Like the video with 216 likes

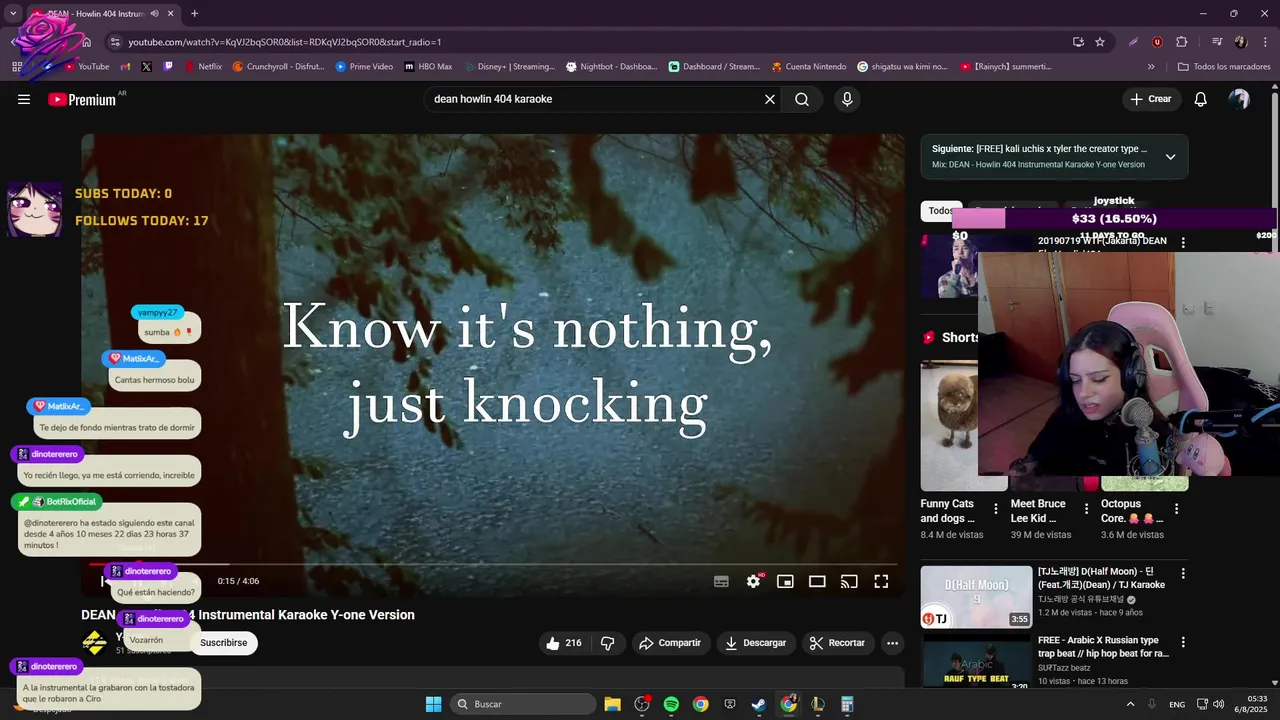564,643
